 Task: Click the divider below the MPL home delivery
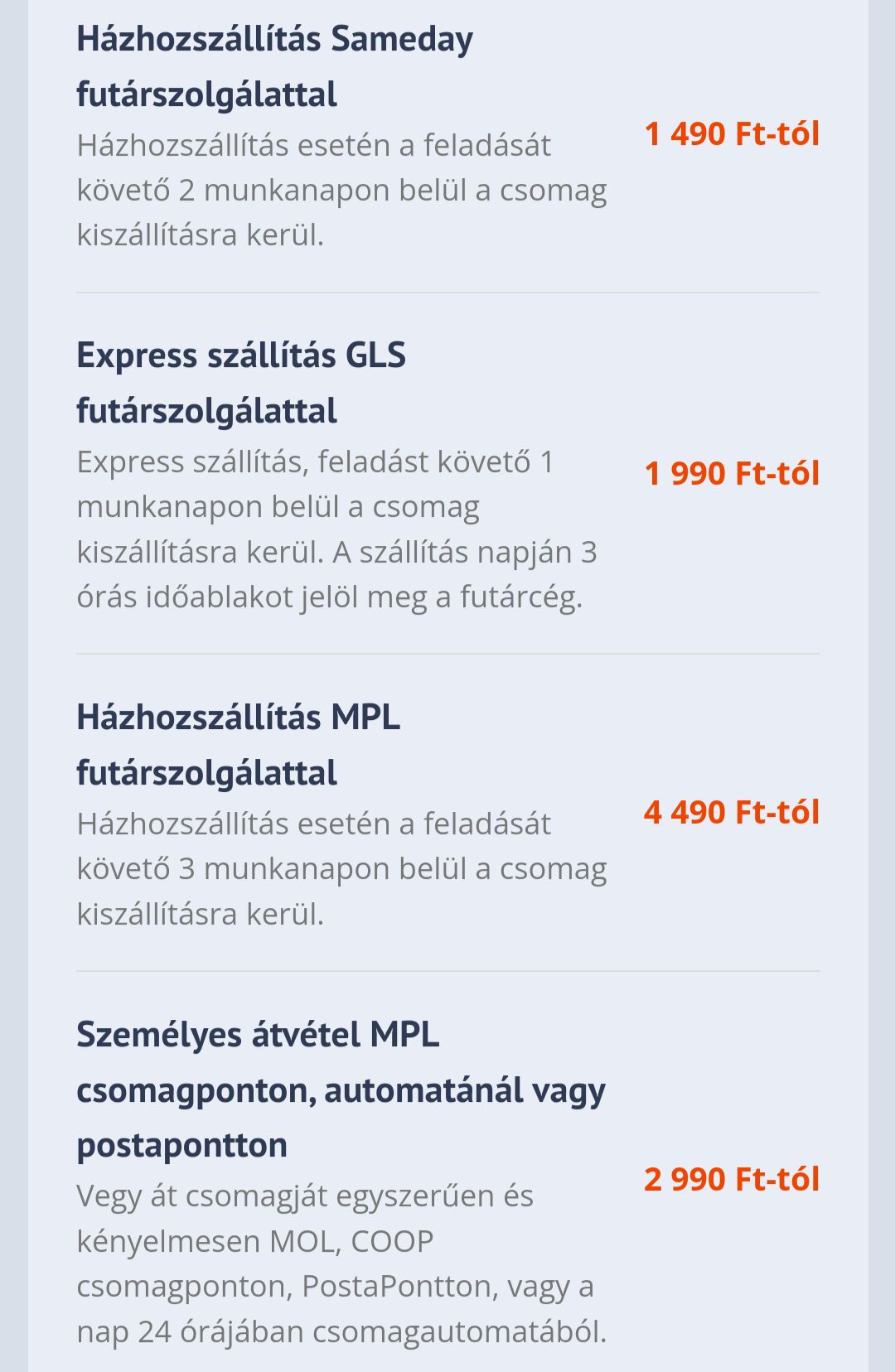(448, 971)
